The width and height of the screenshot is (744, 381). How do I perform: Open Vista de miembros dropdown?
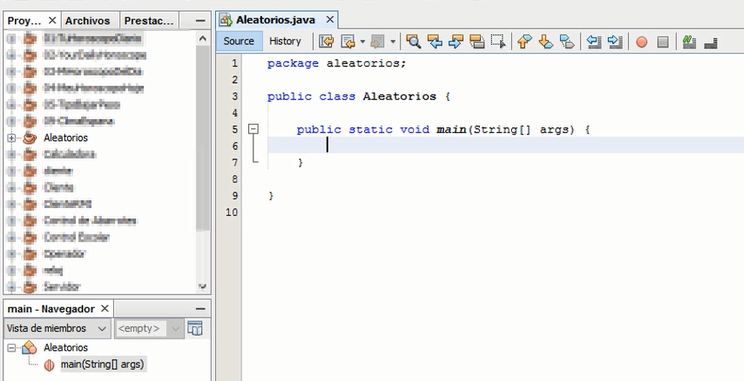click(x=57, y=328)
